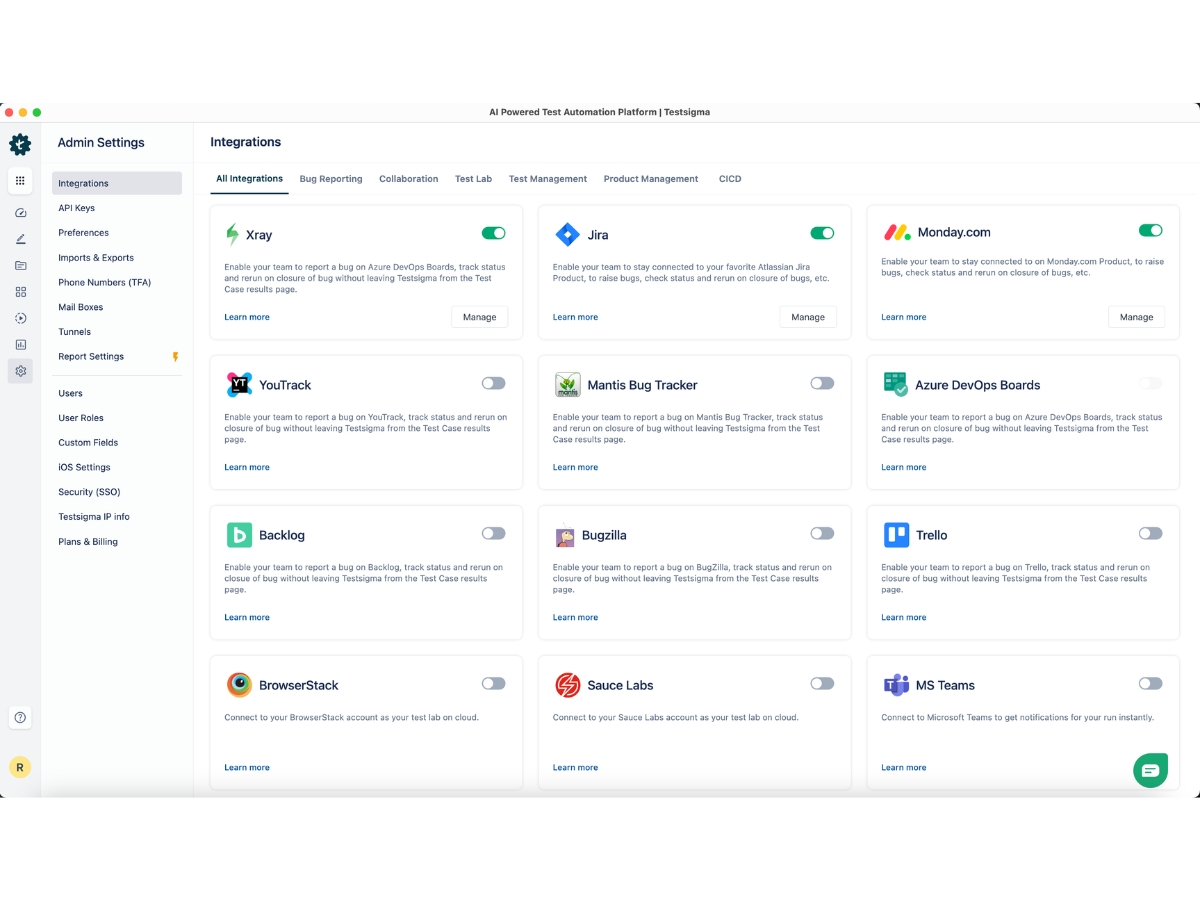Click the Trello logo icon
Viewport: 1200px width, 900px height.
(x=896, y=535)
